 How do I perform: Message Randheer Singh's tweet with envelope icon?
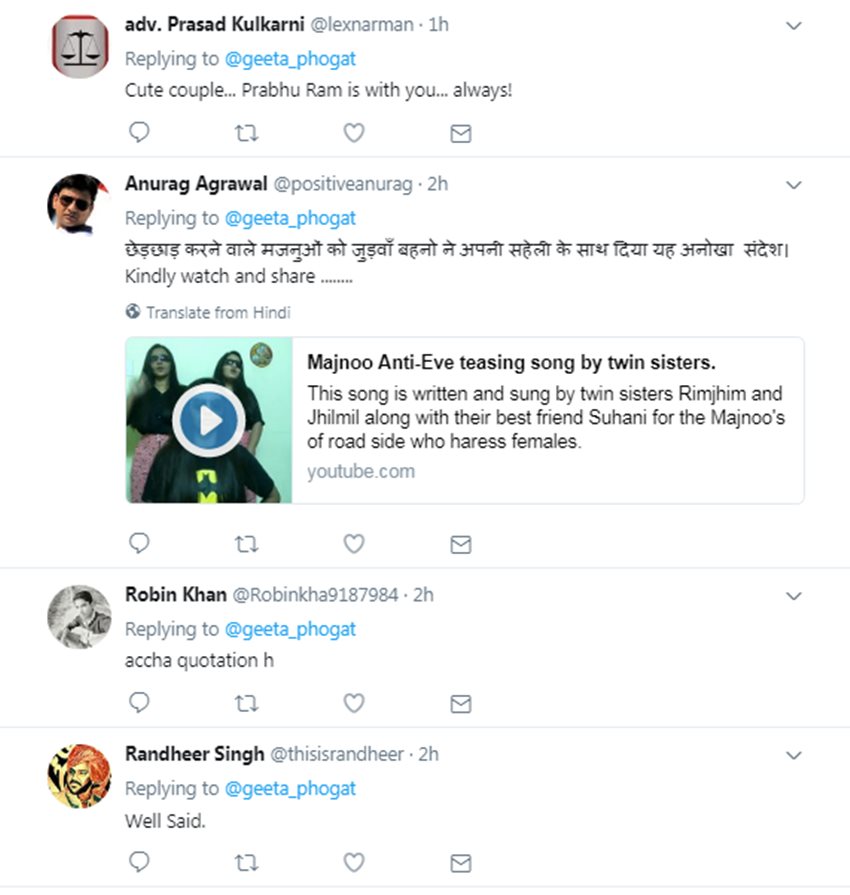[460, 861]
